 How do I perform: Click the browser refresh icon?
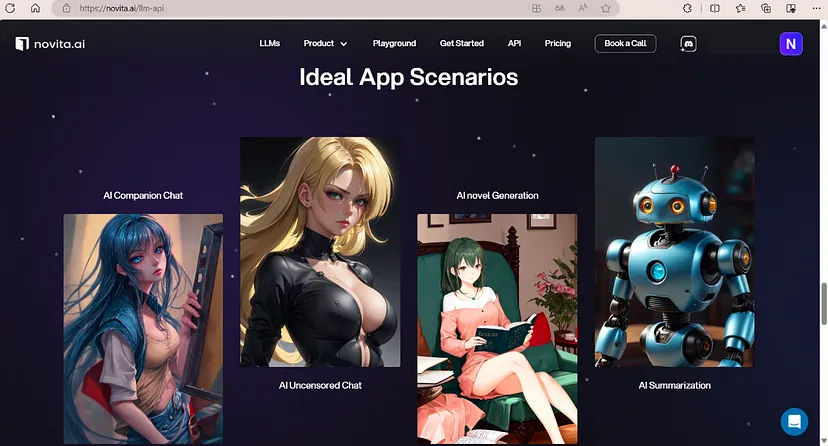[10, 8]
